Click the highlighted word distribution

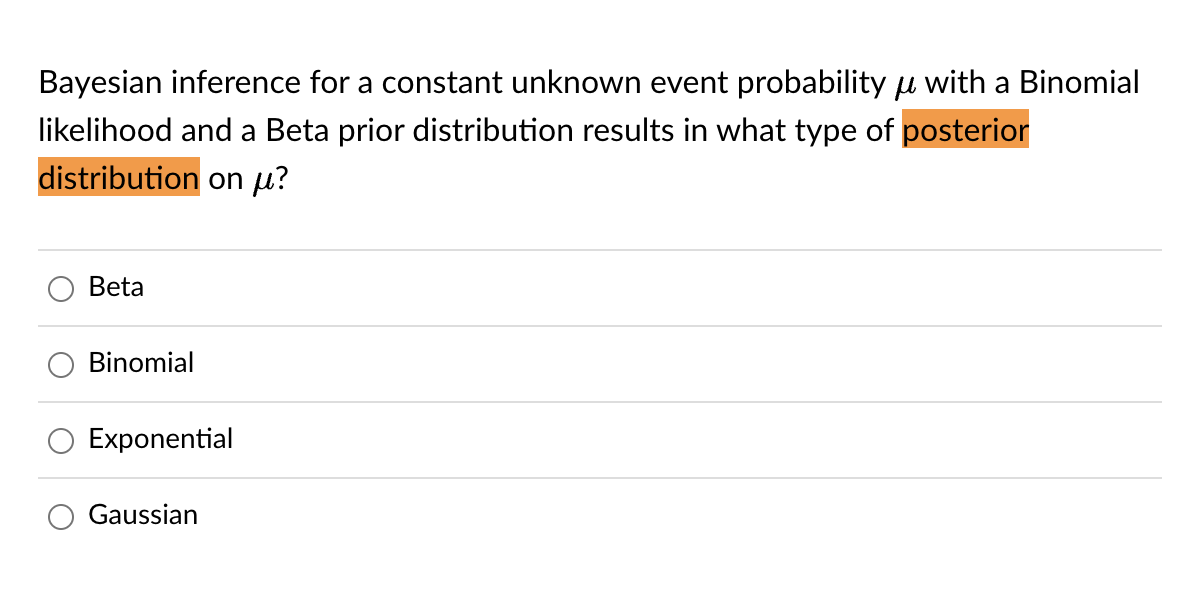tap(118, 178)
